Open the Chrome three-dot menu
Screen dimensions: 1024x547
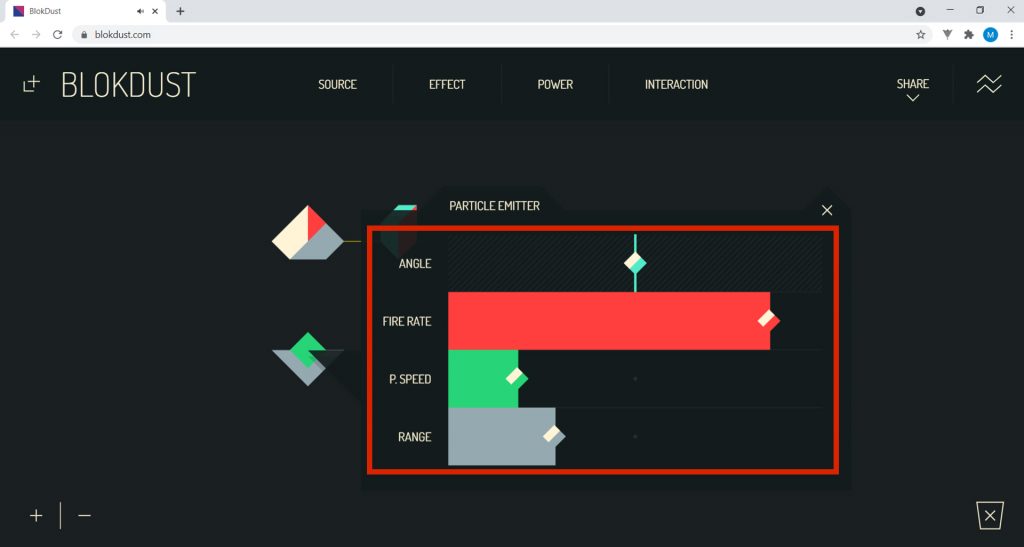(x=1012, y=35)
